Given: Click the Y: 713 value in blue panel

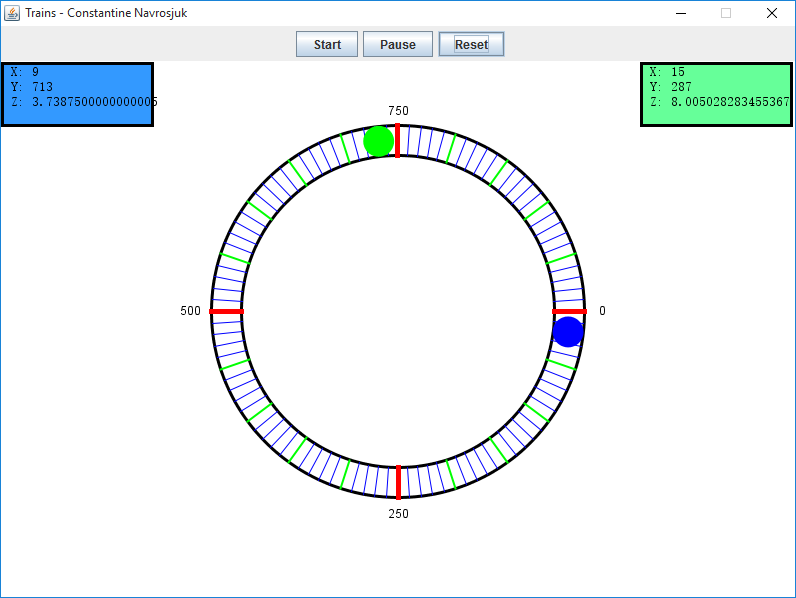Looking at the screenshot, I should point(42,87).
